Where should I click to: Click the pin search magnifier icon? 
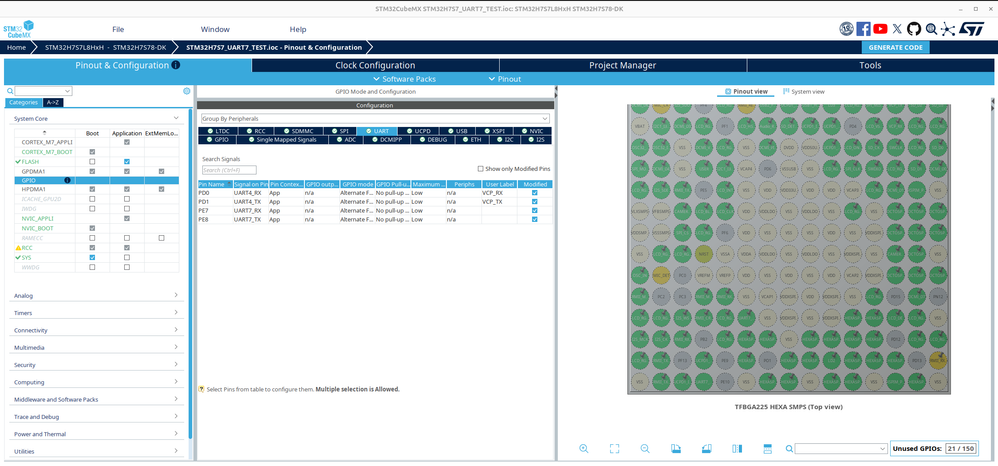pos(789,449)
